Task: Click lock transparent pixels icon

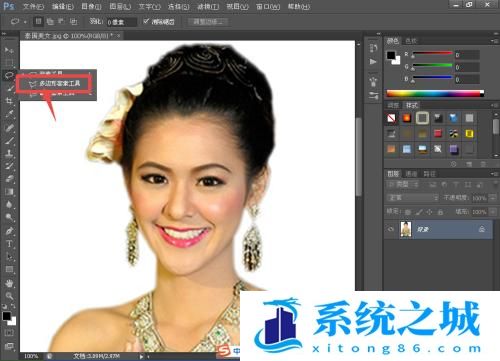Action: [408, 212]
